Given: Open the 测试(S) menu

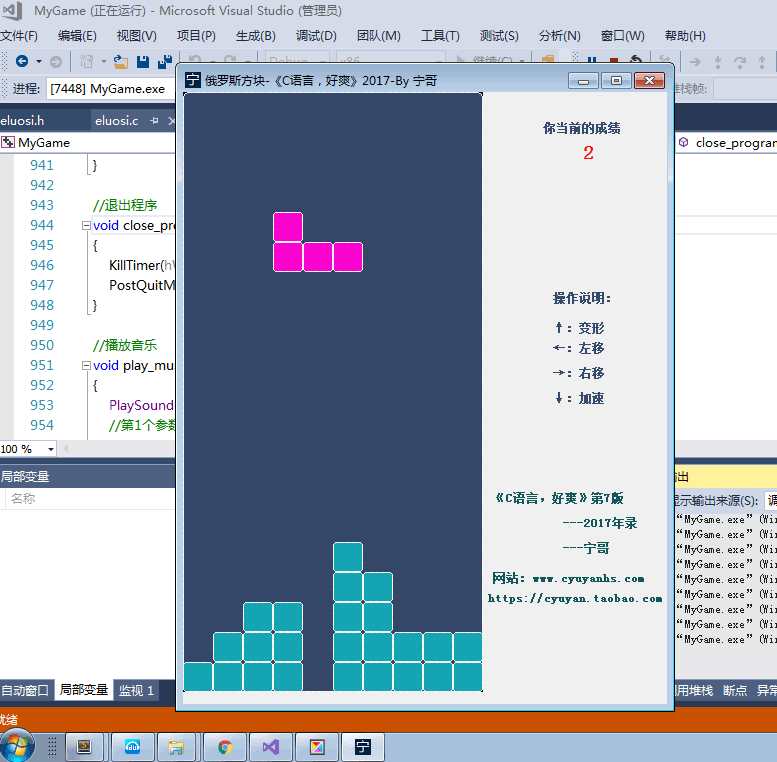Looking at the screenshot, I should point(499,36).
